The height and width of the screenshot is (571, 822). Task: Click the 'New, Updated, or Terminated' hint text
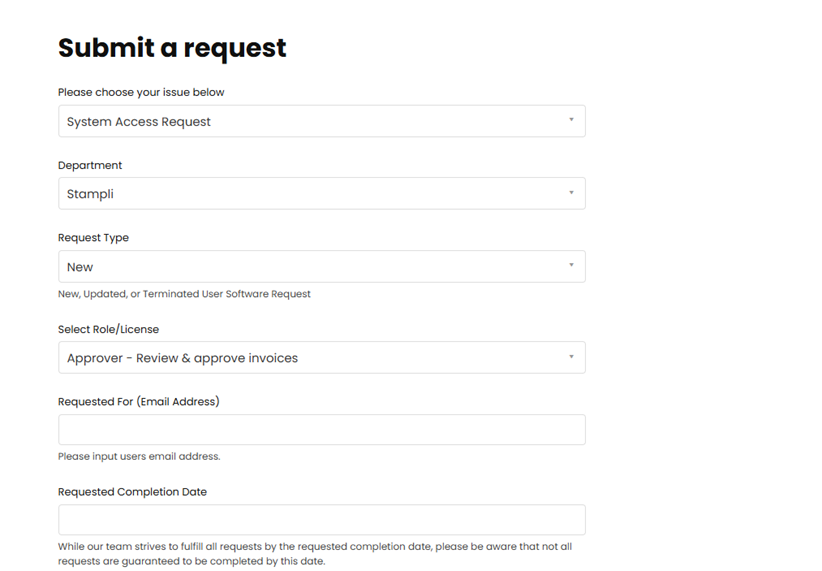pyautogui.click(x=184, y=294)
